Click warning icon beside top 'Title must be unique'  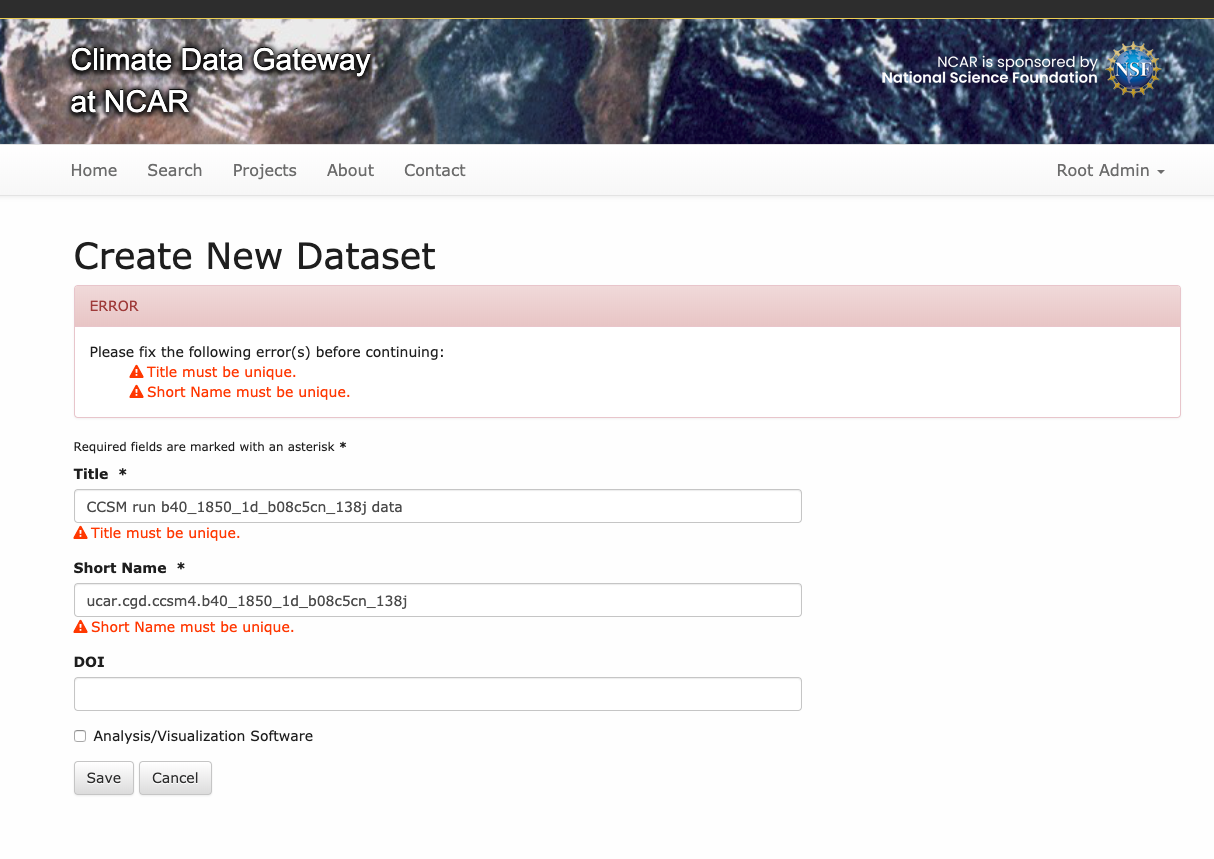pos(137,372)
